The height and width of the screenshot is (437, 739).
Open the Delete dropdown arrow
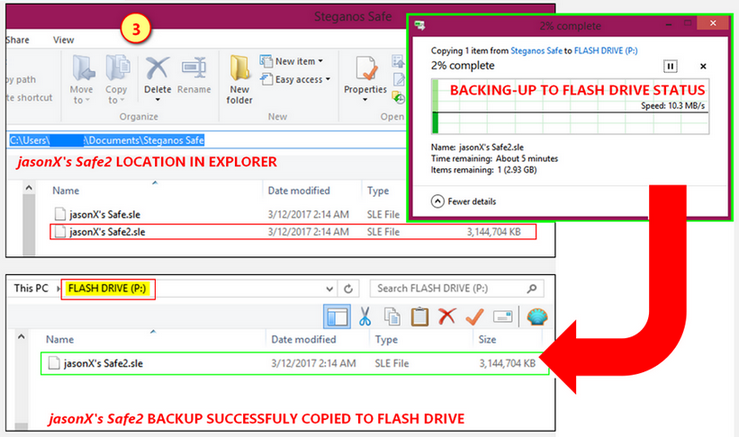click(157, 99)
